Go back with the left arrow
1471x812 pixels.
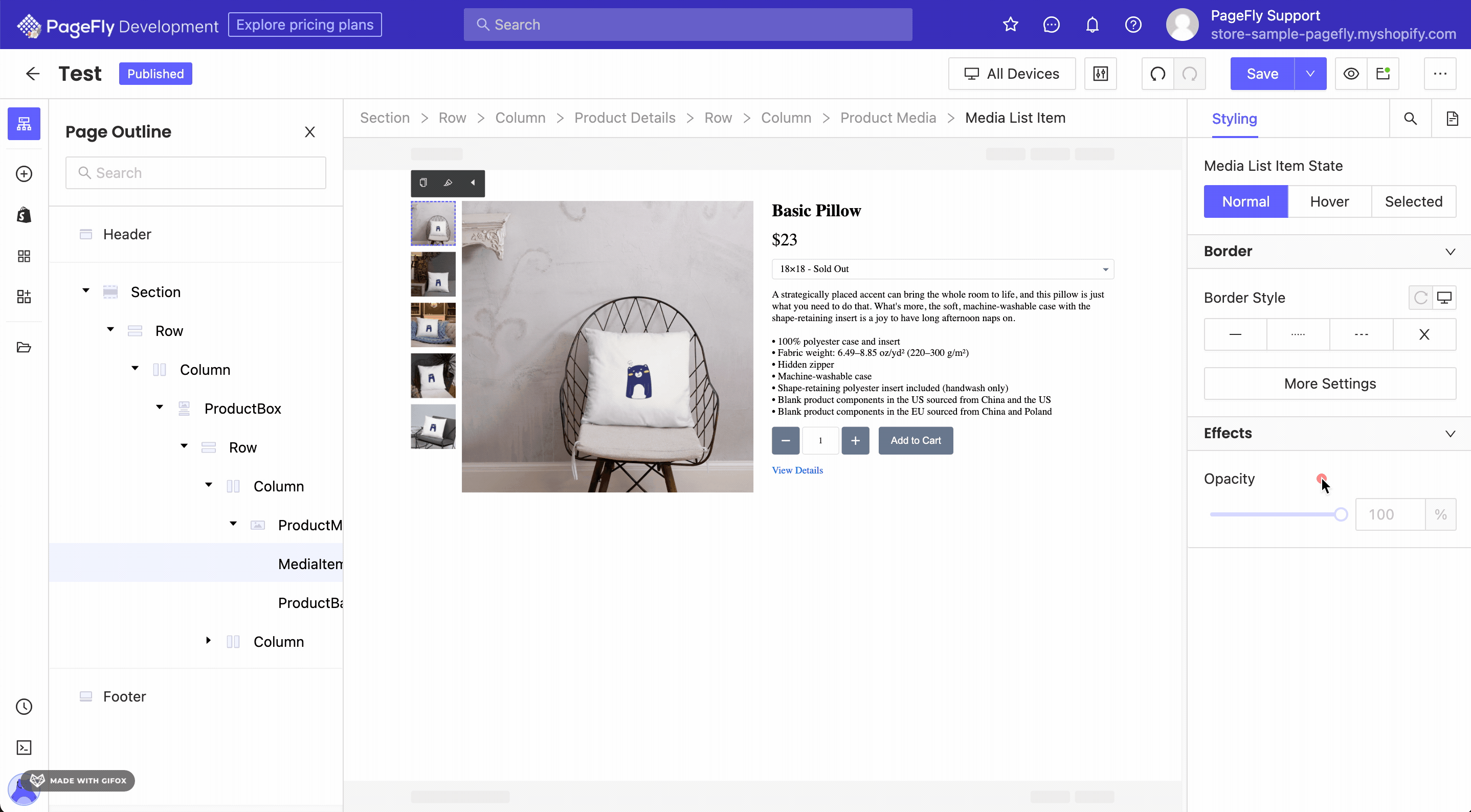(x=33, y=74)
